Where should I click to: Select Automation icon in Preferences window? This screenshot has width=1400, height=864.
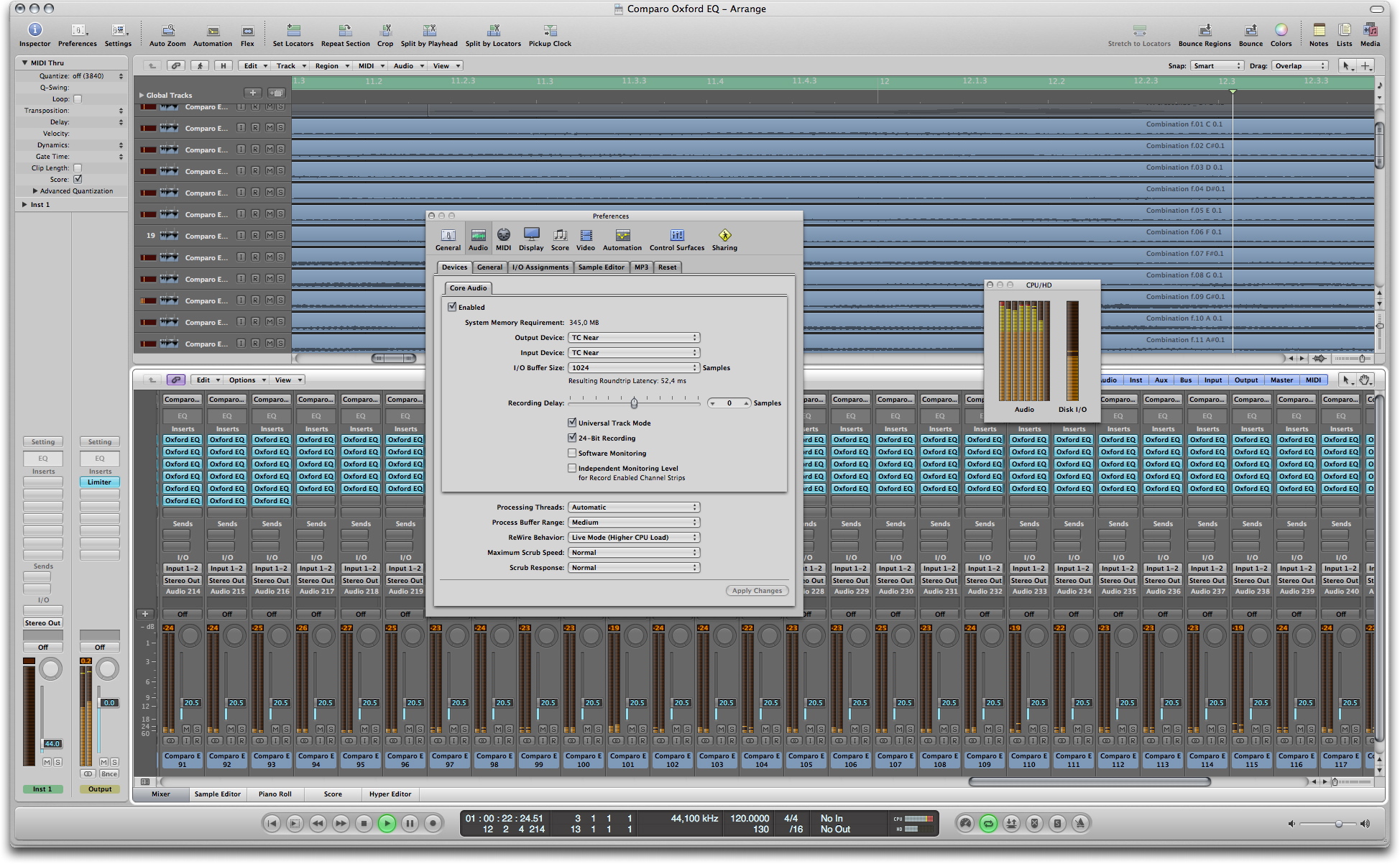coord(622,235)
